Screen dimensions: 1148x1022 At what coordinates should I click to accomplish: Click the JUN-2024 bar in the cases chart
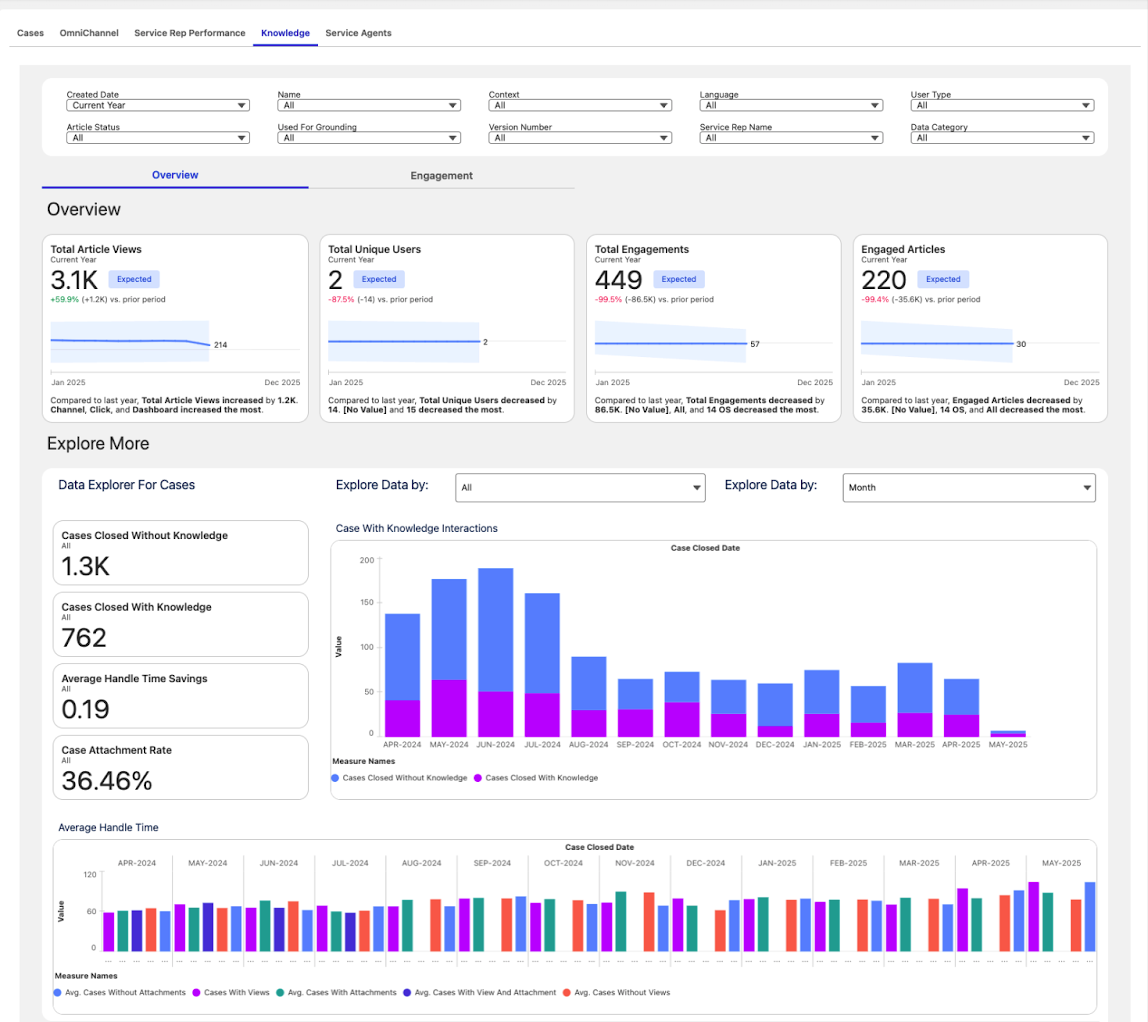[x=495, y=650]
